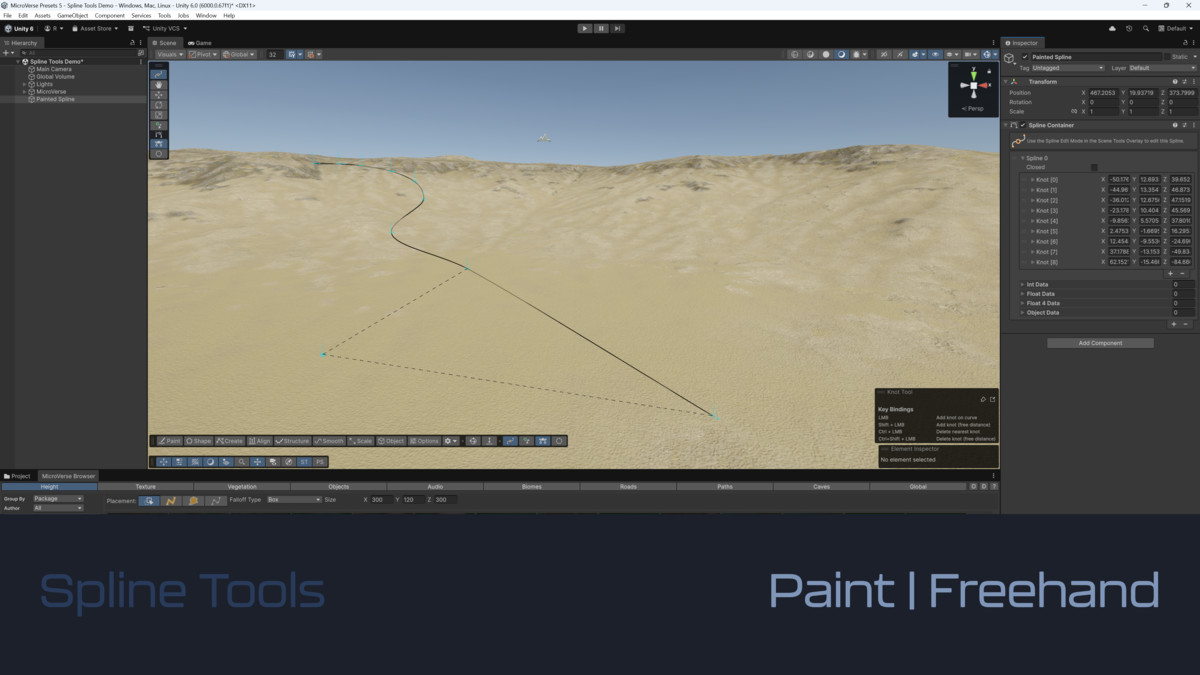This screenshot has width=1200, height=675.
Task: Select the Structure tool in spline toolbar
Action: (293, 441)
